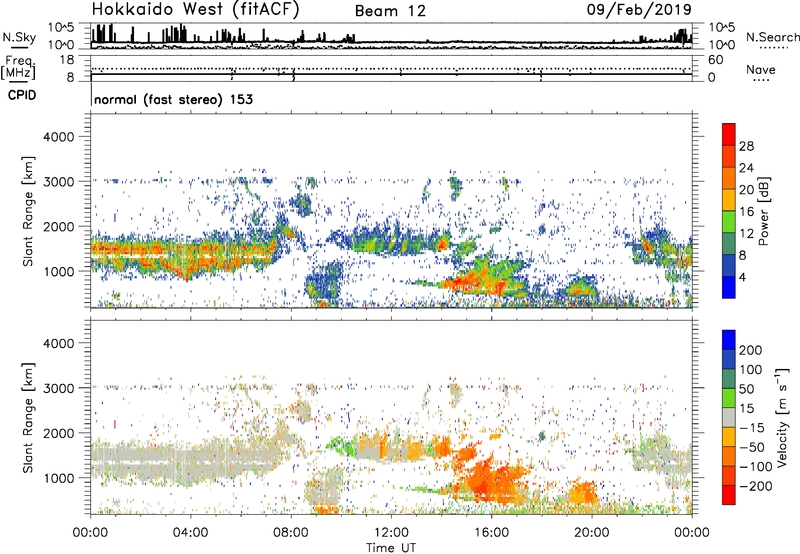Image resolution: width=800 pixels, height=554 pixels.
Task: Click the '16:00' time tick label
Action: pyautogui.click(x=491, y=533)
